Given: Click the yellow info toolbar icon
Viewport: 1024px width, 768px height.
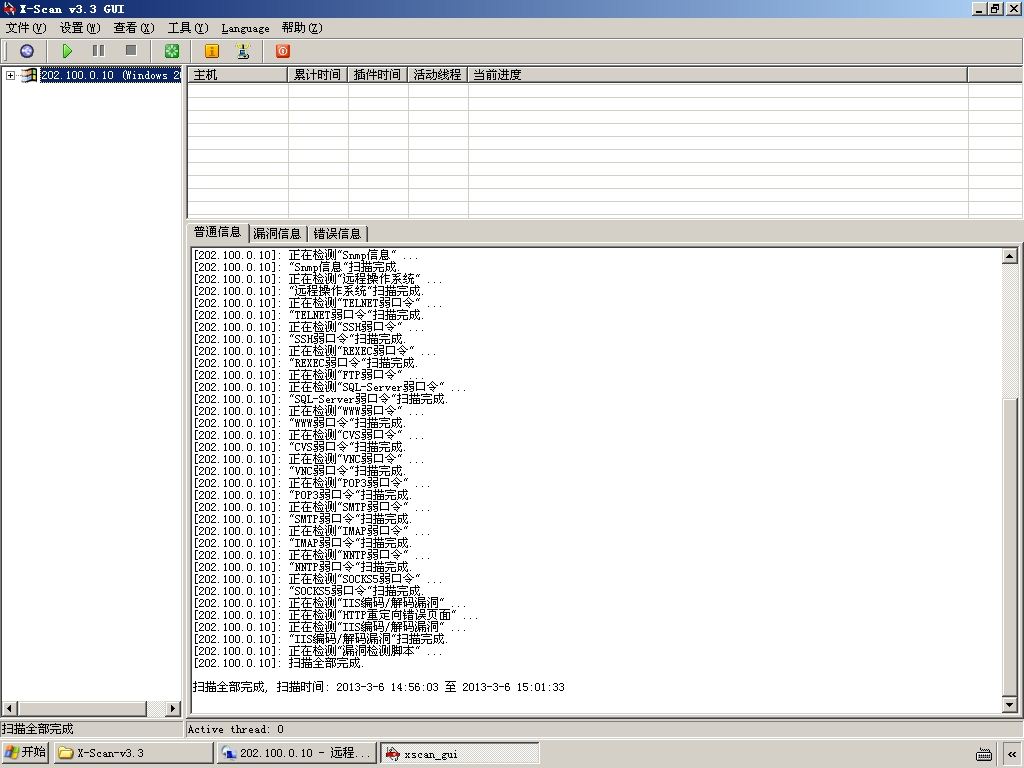Looking at the screenshot, I should 212,51.
